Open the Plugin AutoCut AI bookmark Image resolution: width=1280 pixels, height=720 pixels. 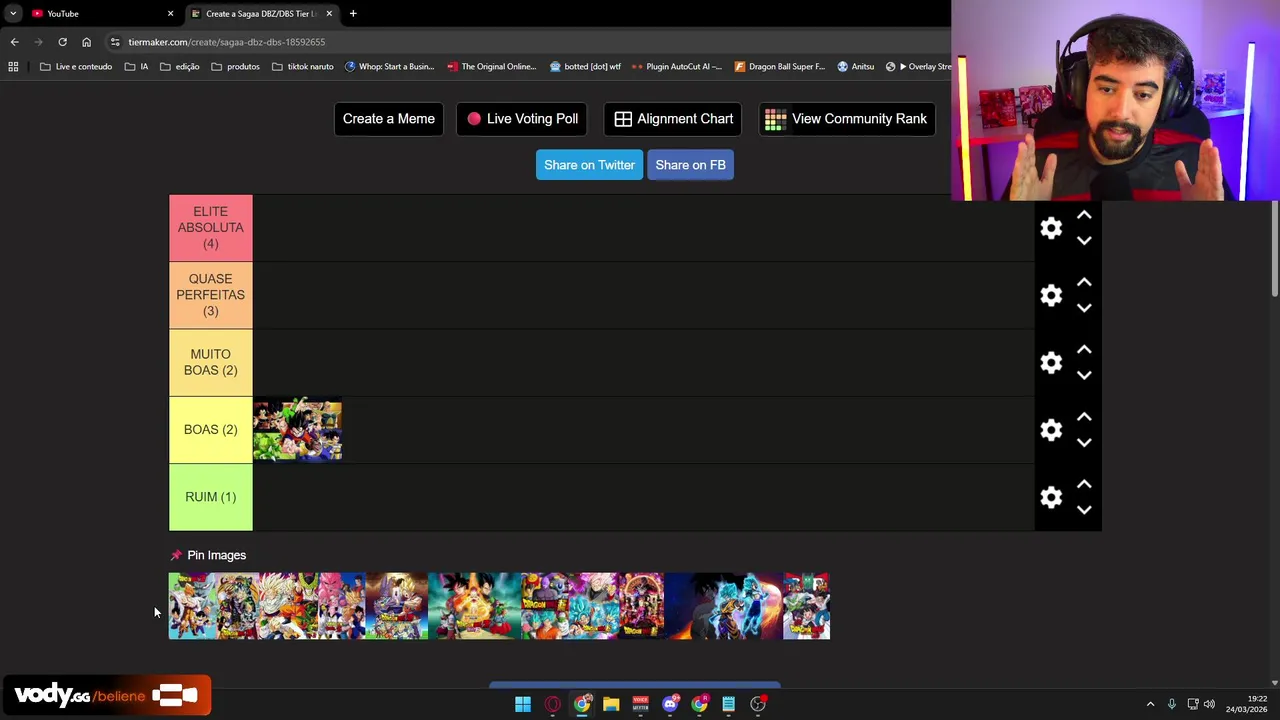pyautogui.click(x=677, y=67)
